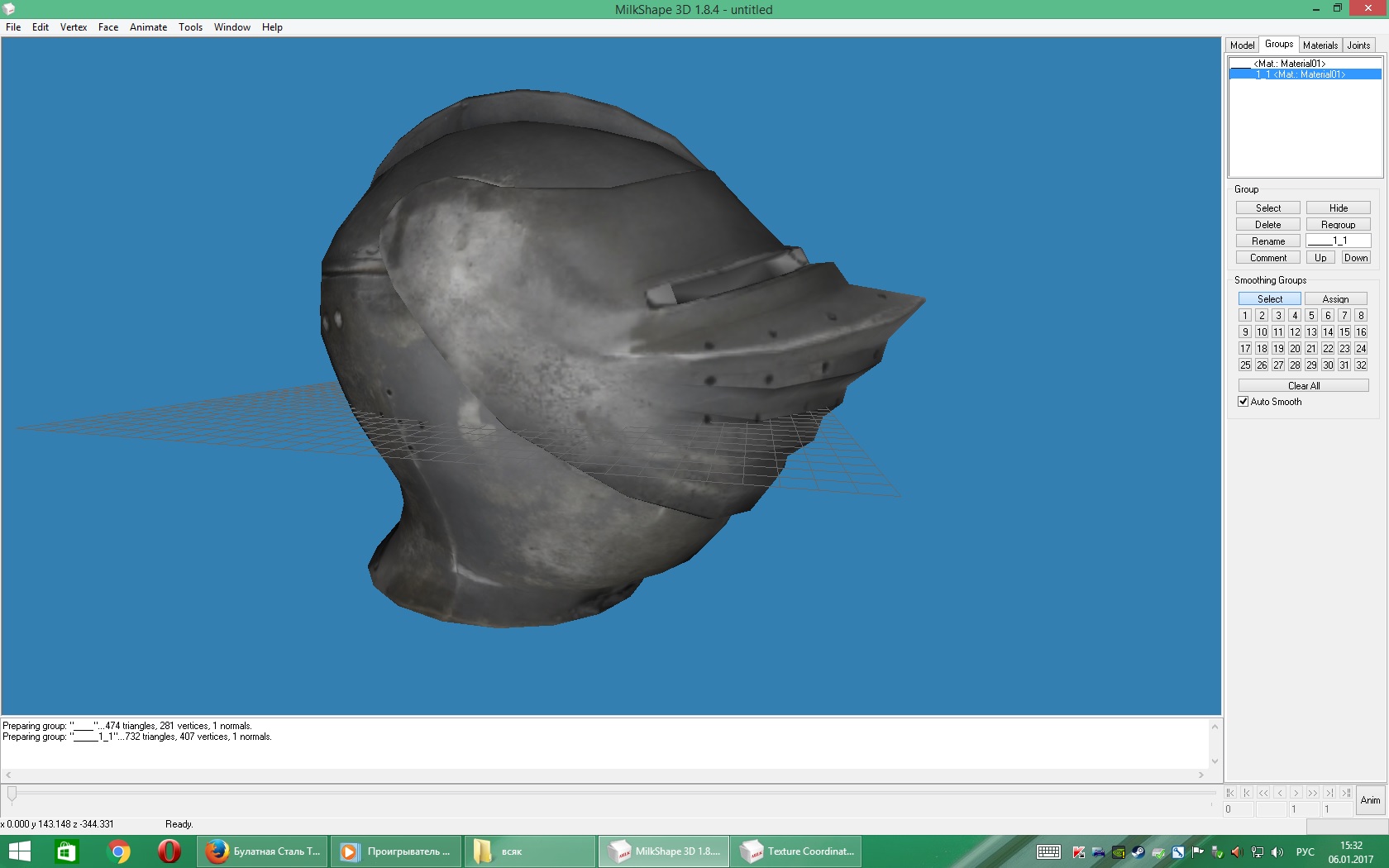Viewport: 1389px width, 868px height.
Task: Open the File menu
Action: [13, 27]
